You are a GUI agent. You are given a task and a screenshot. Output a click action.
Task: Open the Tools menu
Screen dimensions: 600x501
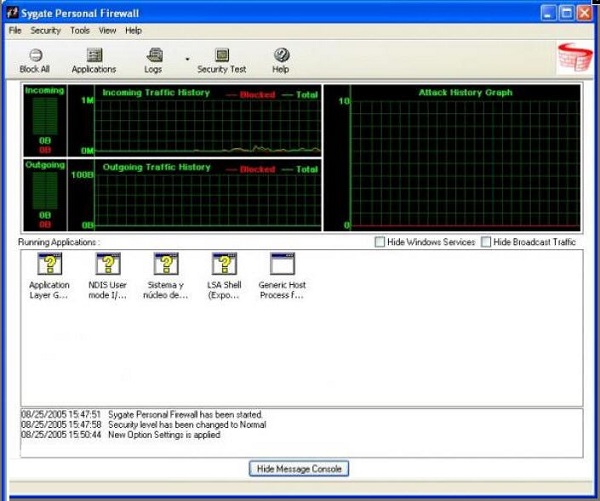(80, 30)
